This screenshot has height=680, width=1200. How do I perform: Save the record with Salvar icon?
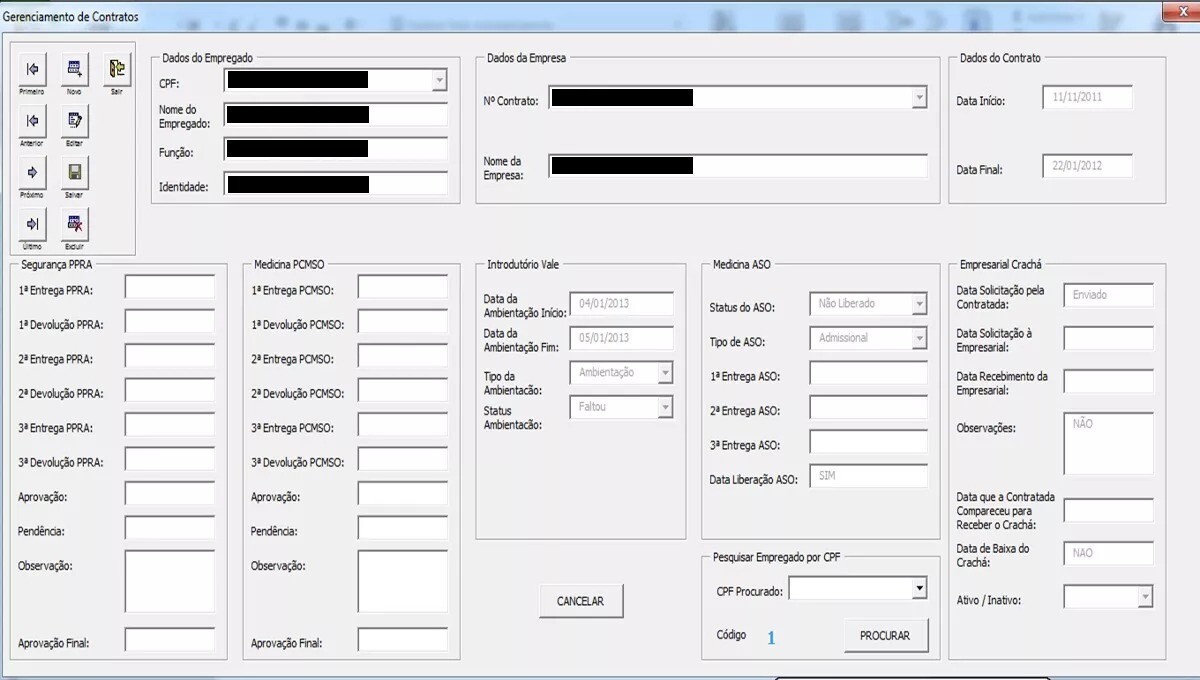point(74,172)
